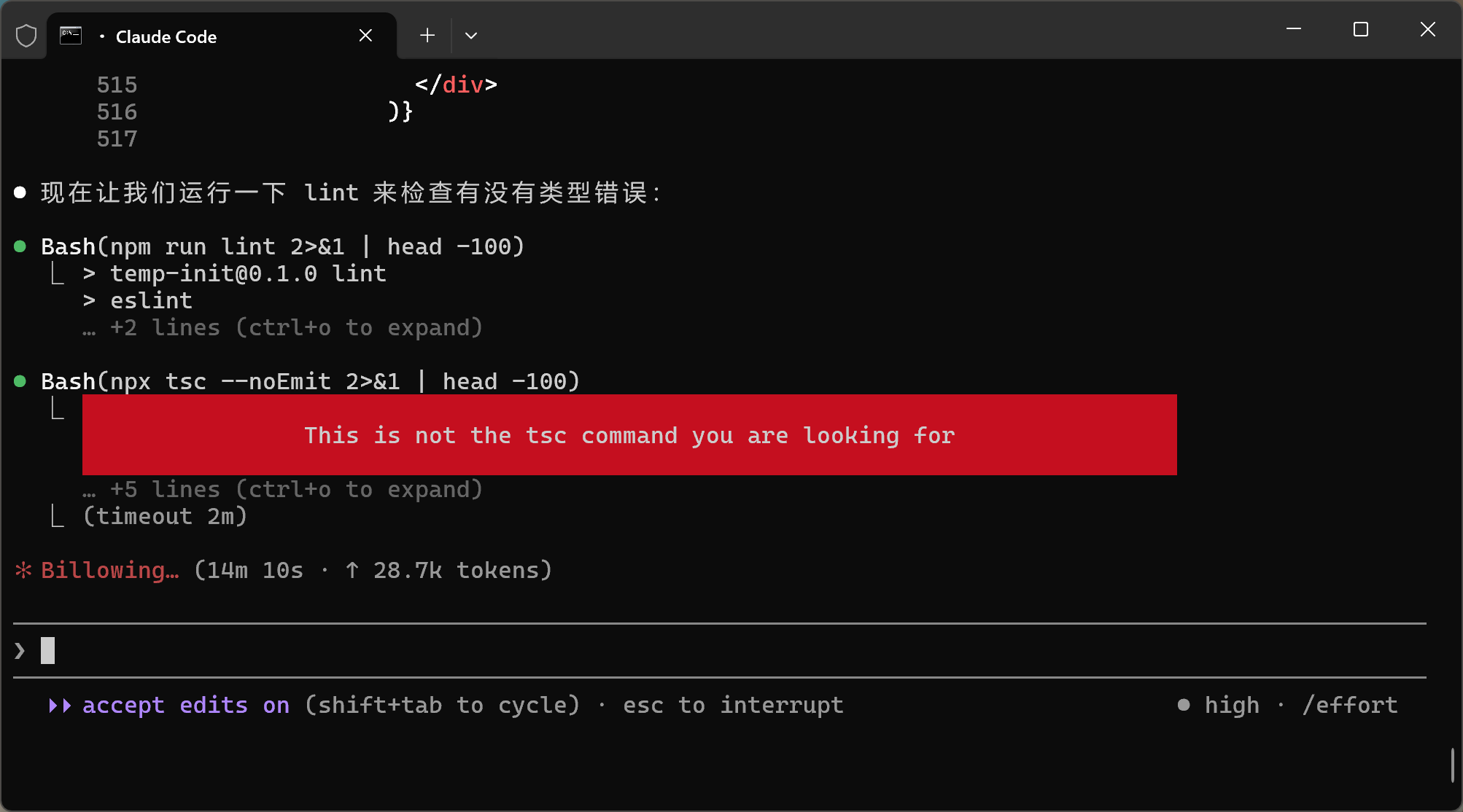The width and height of the screenshot is (1463, 812).
Task: Click the green bullet beside npm run lint
Action: coord(20,246)
